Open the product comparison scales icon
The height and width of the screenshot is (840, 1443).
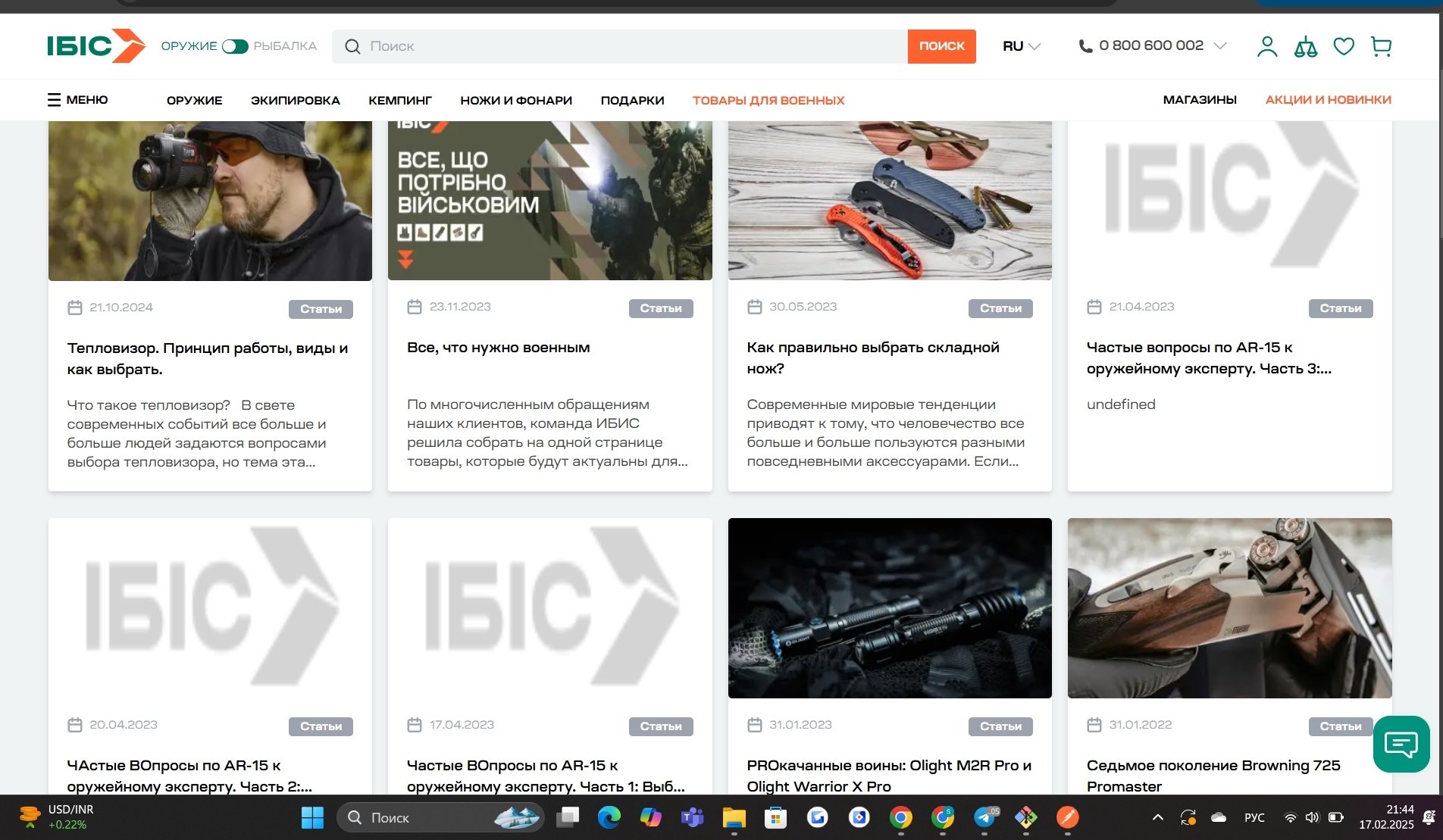1305,47
